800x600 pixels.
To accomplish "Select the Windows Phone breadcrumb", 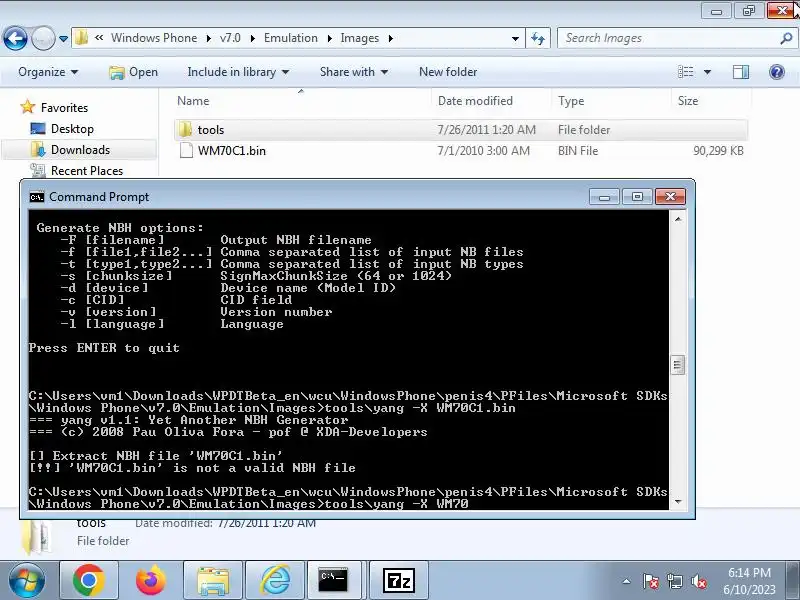I will coord(154,38).
